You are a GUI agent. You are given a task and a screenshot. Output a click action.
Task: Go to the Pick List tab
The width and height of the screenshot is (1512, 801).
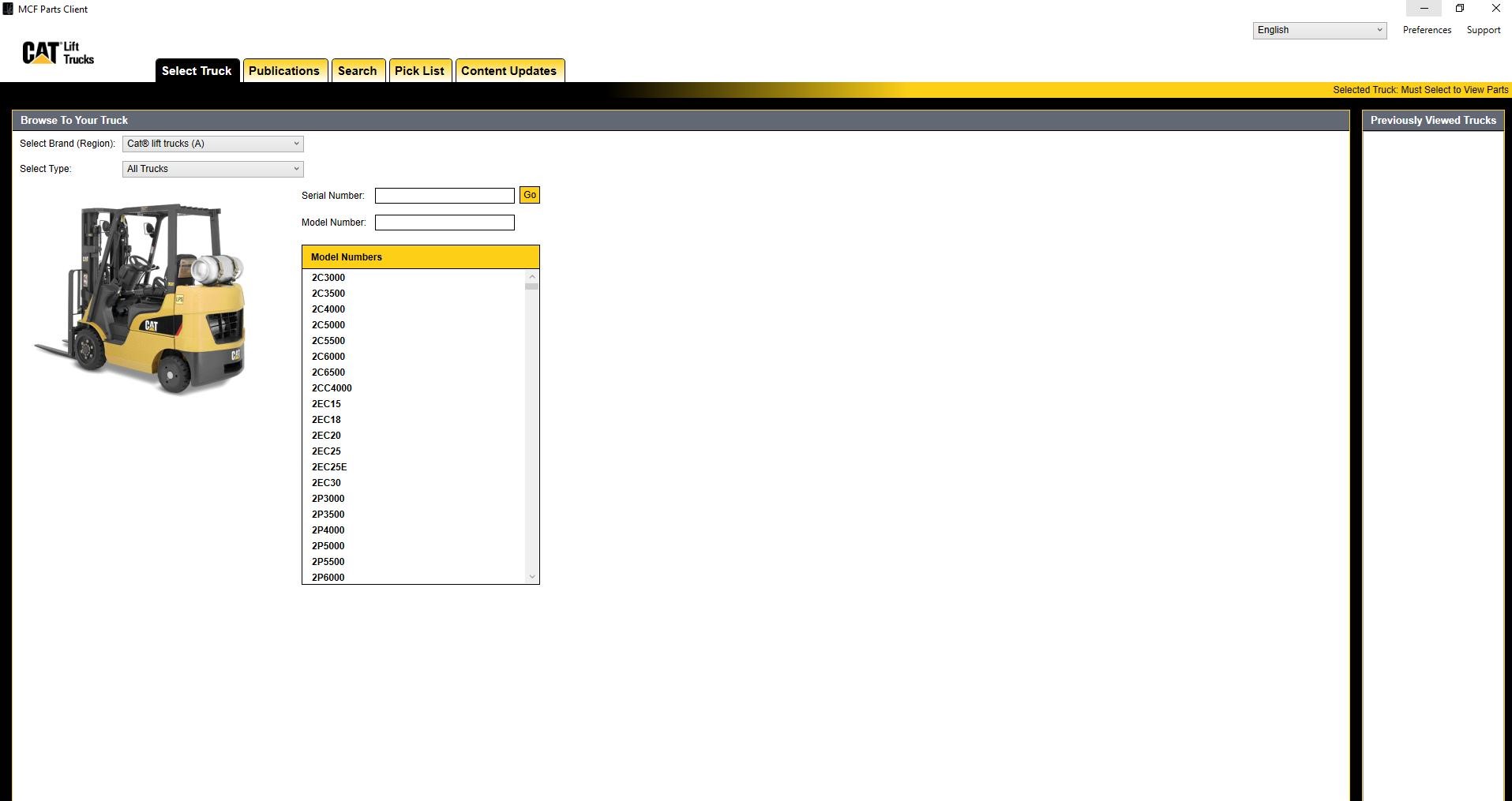click(420, 70)
